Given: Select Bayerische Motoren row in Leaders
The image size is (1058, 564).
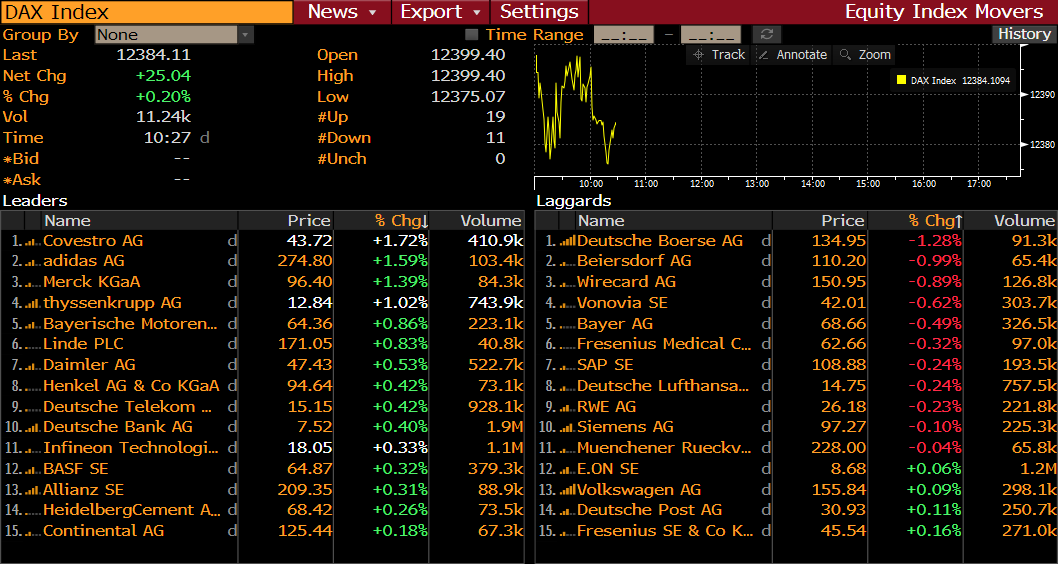Looking at the screenshot, I should pos(262,325).
